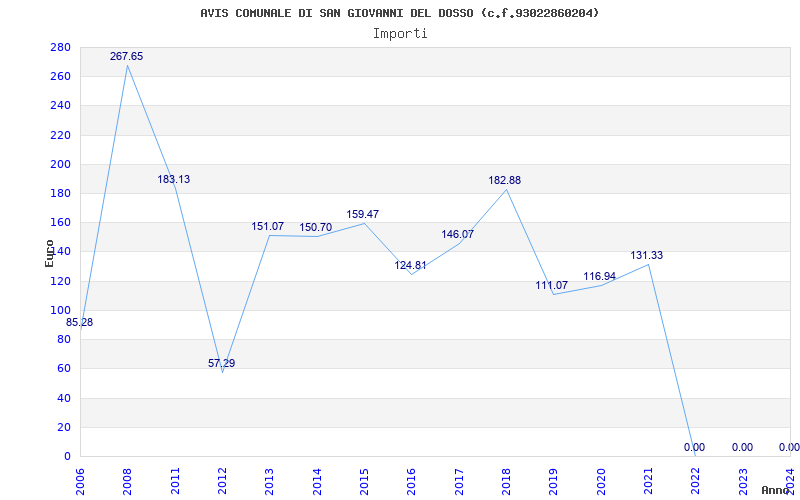Screen dimensions: 800x500
Task: Select the 180 y-axis tick label
Action: click(61, 193)
